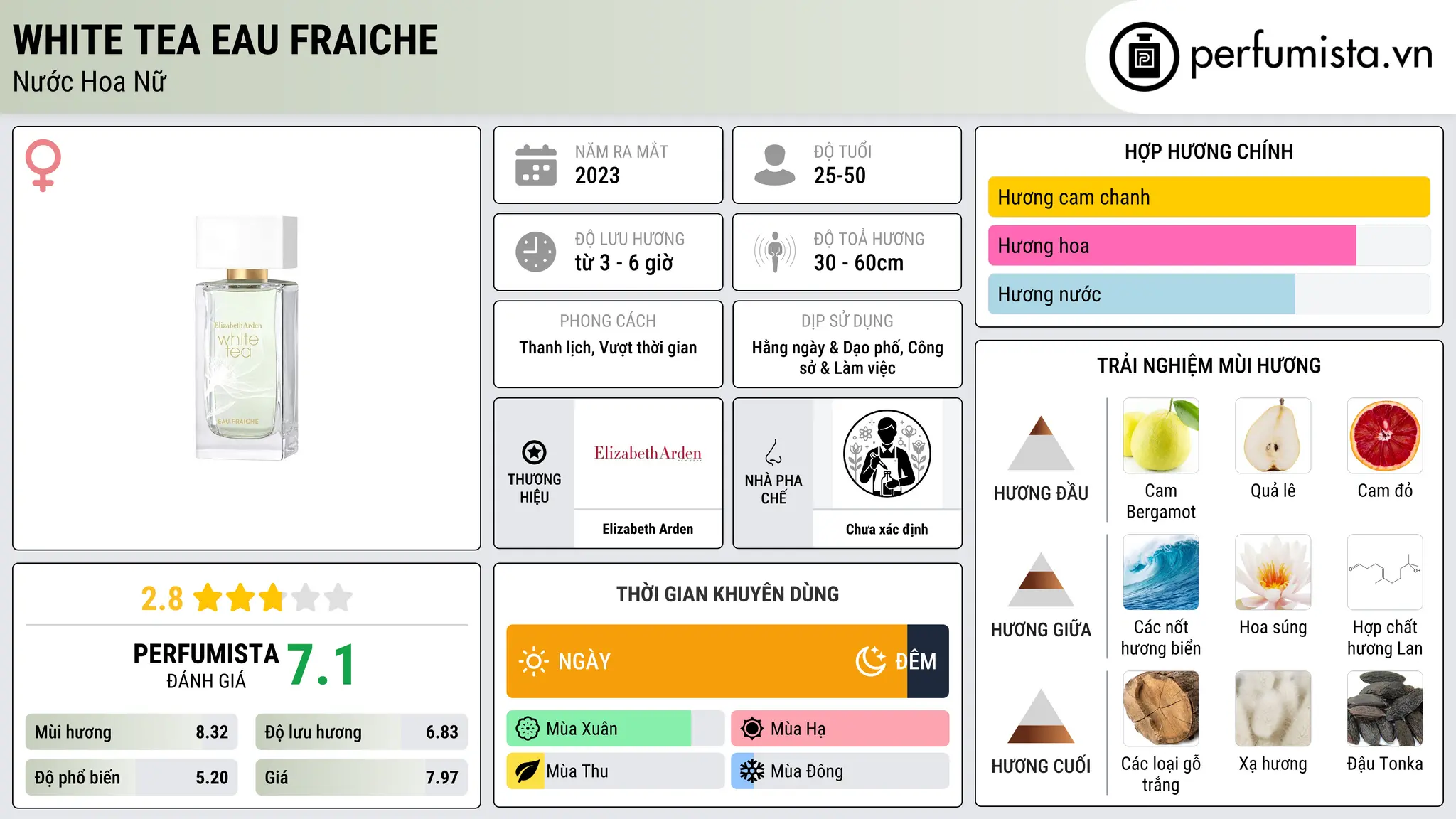Click the THỜI GIAN KHUYÊN DÙNG heading
Screen dimensions: 1456x819
coord(727,594)
